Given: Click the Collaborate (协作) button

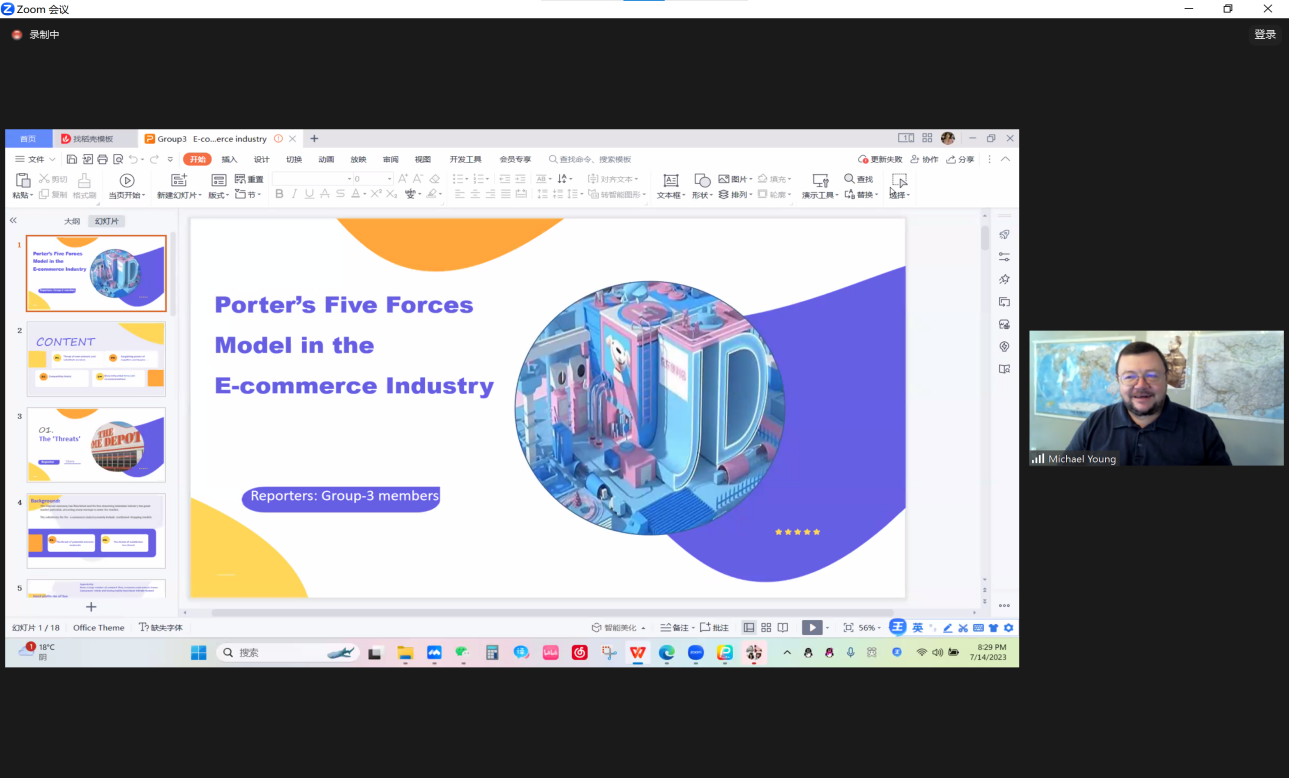Looking at the screenshot, I should (924, 159).
